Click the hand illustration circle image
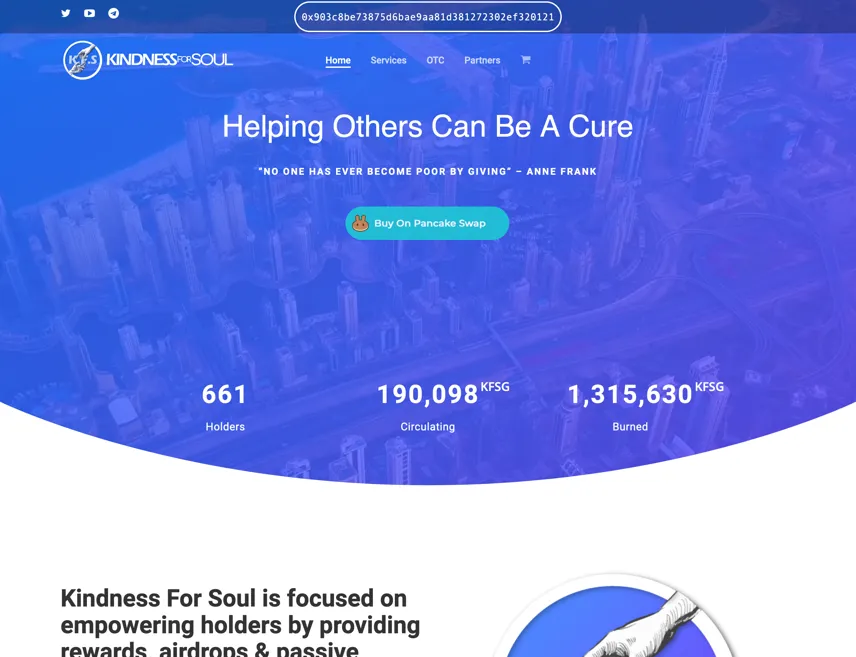This screenshot has width=856, height=657. pos(614,615)
